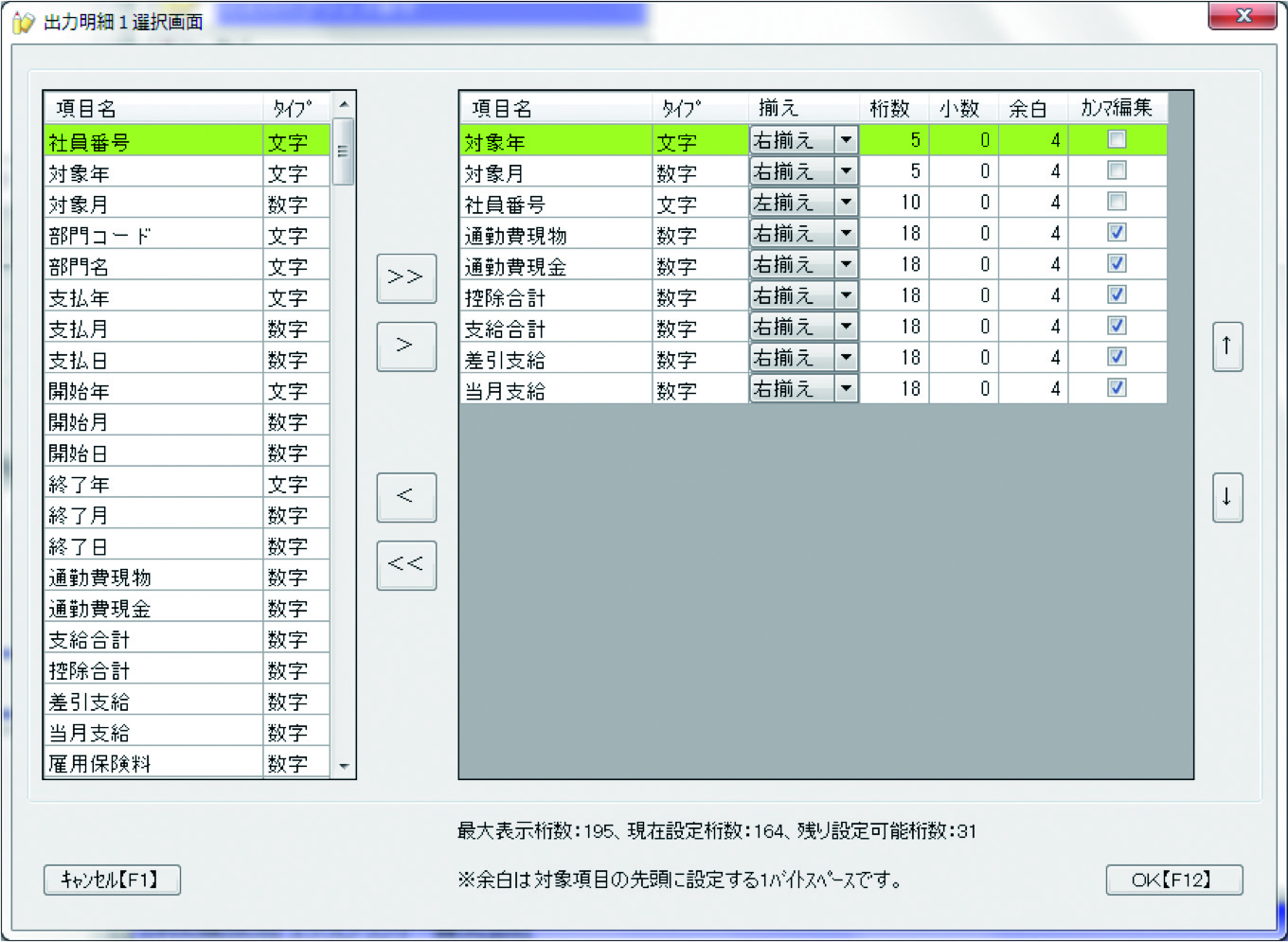Expand alignment dropdown for 対象年 row

tap(846, 140)
